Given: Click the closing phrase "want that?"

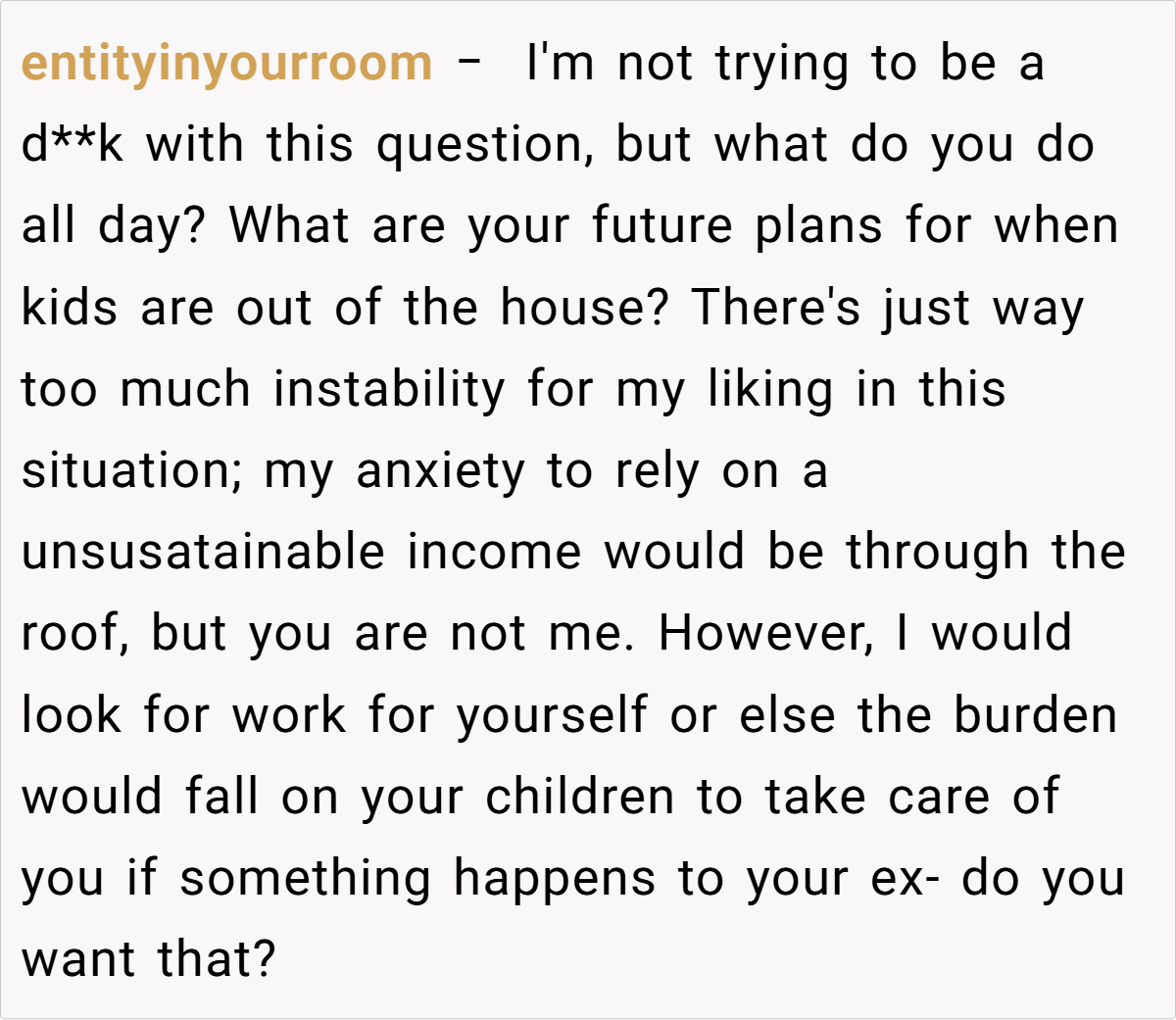Looking at the screenshot, I should (149, 958).
